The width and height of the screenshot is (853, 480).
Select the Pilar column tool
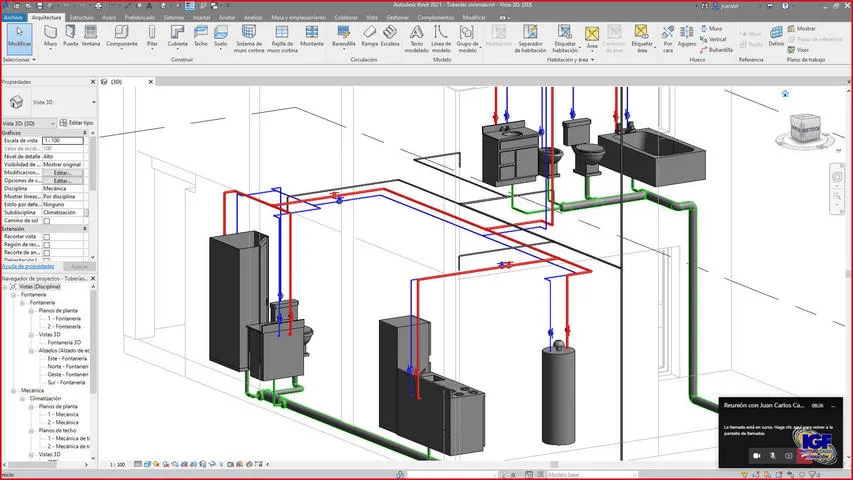pyautogui.click(x=152, y=36)
